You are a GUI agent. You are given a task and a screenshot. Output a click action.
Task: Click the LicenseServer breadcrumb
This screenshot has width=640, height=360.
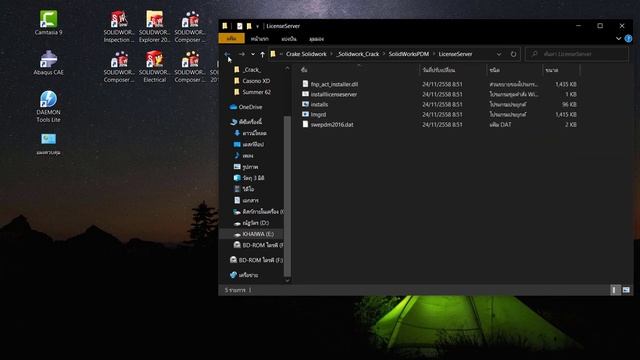tap(455, 54)
